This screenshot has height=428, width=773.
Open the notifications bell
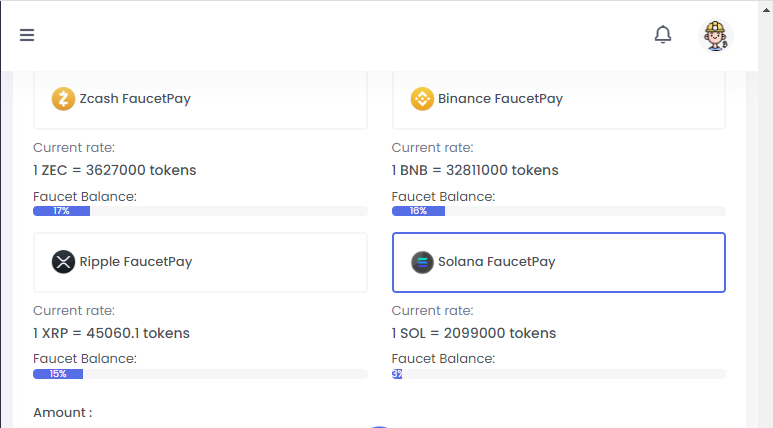coord(663,35)
